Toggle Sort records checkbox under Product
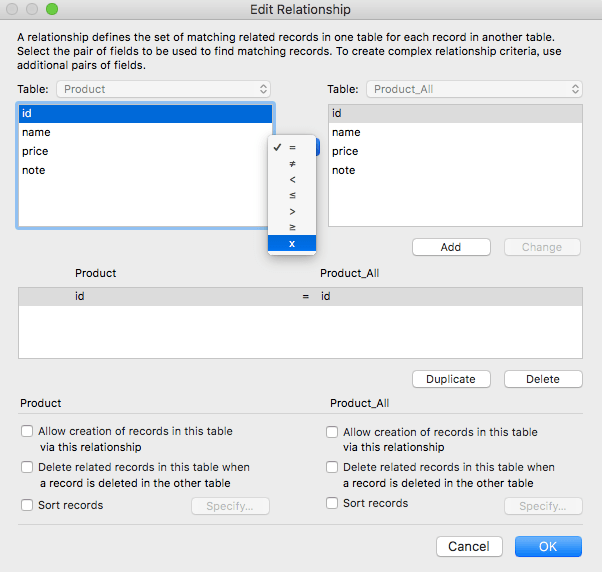Image resolution: width=602 pixels, height=572 pixels. click(x=27, y=505)
